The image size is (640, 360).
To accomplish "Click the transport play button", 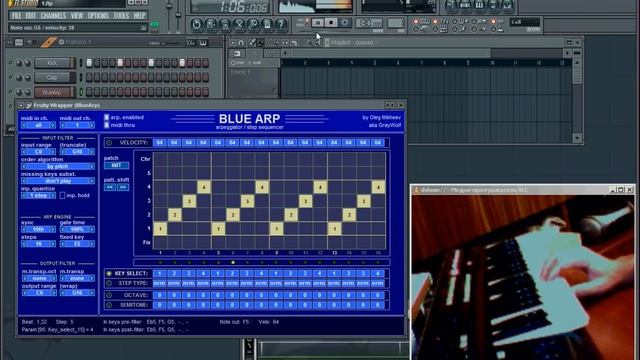I will 318,23.
